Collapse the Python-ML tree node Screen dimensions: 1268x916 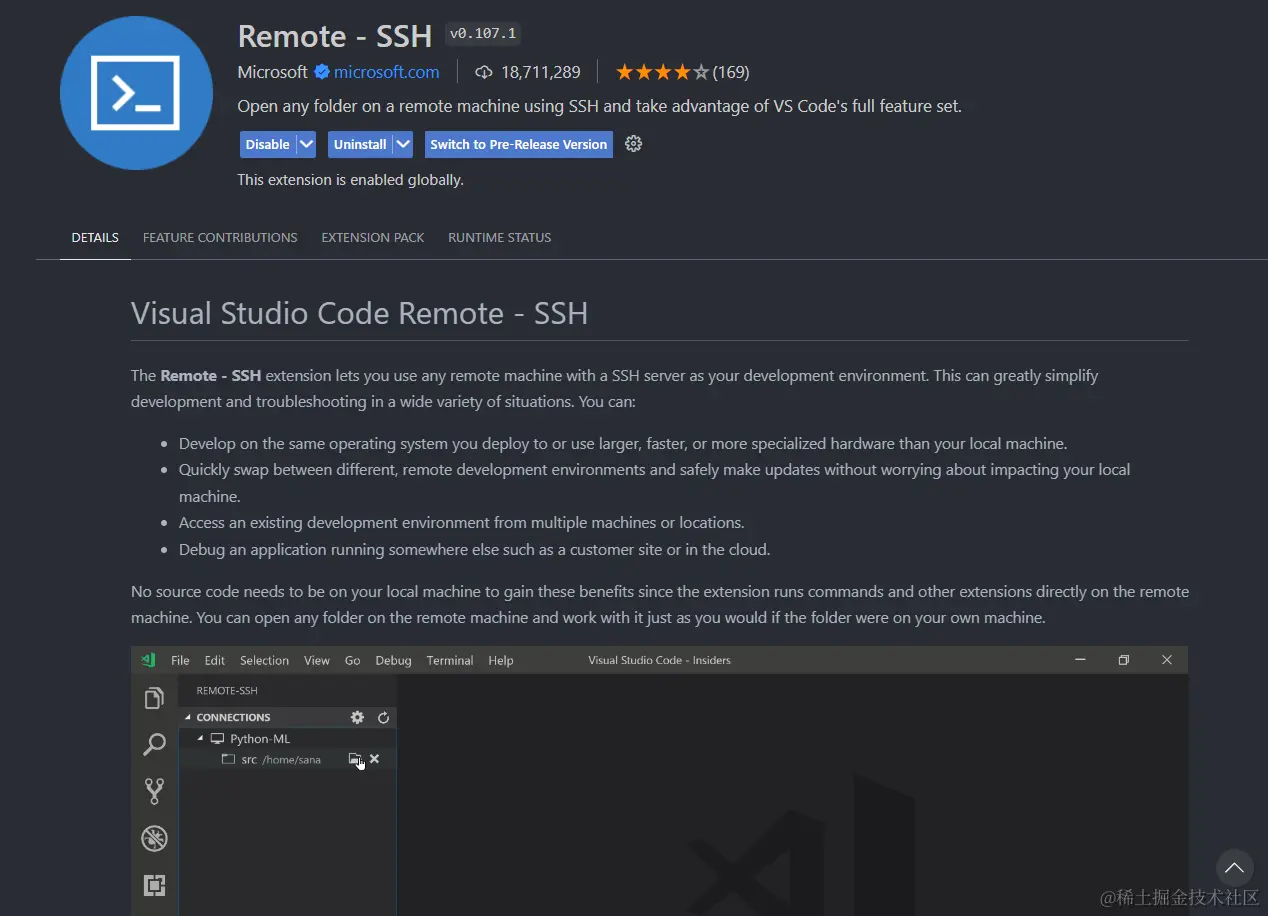pos(200,739)
